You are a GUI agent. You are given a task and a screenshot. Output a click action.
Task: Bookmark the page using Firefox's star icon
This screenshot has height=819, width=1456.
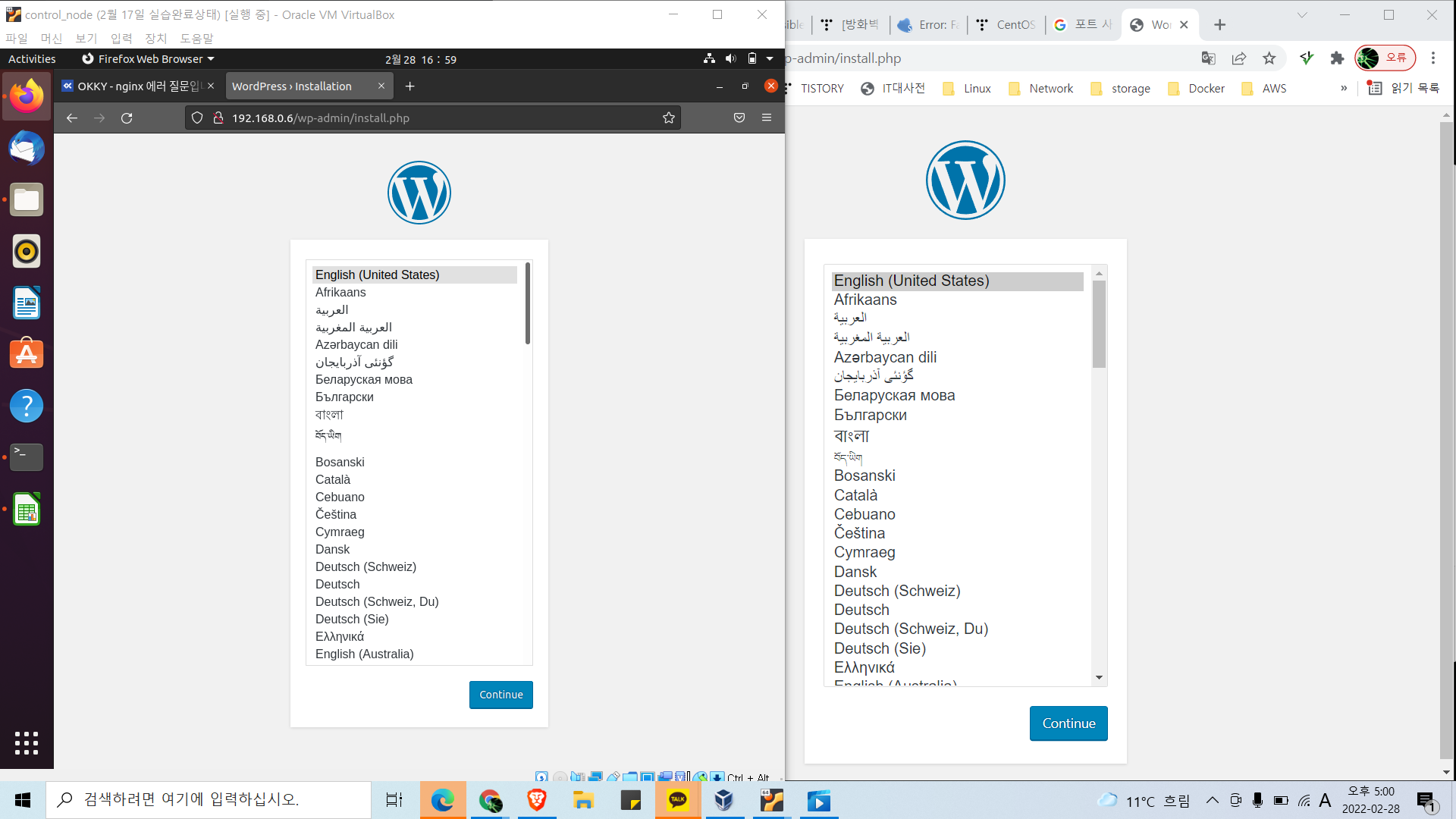pos(668,118)
